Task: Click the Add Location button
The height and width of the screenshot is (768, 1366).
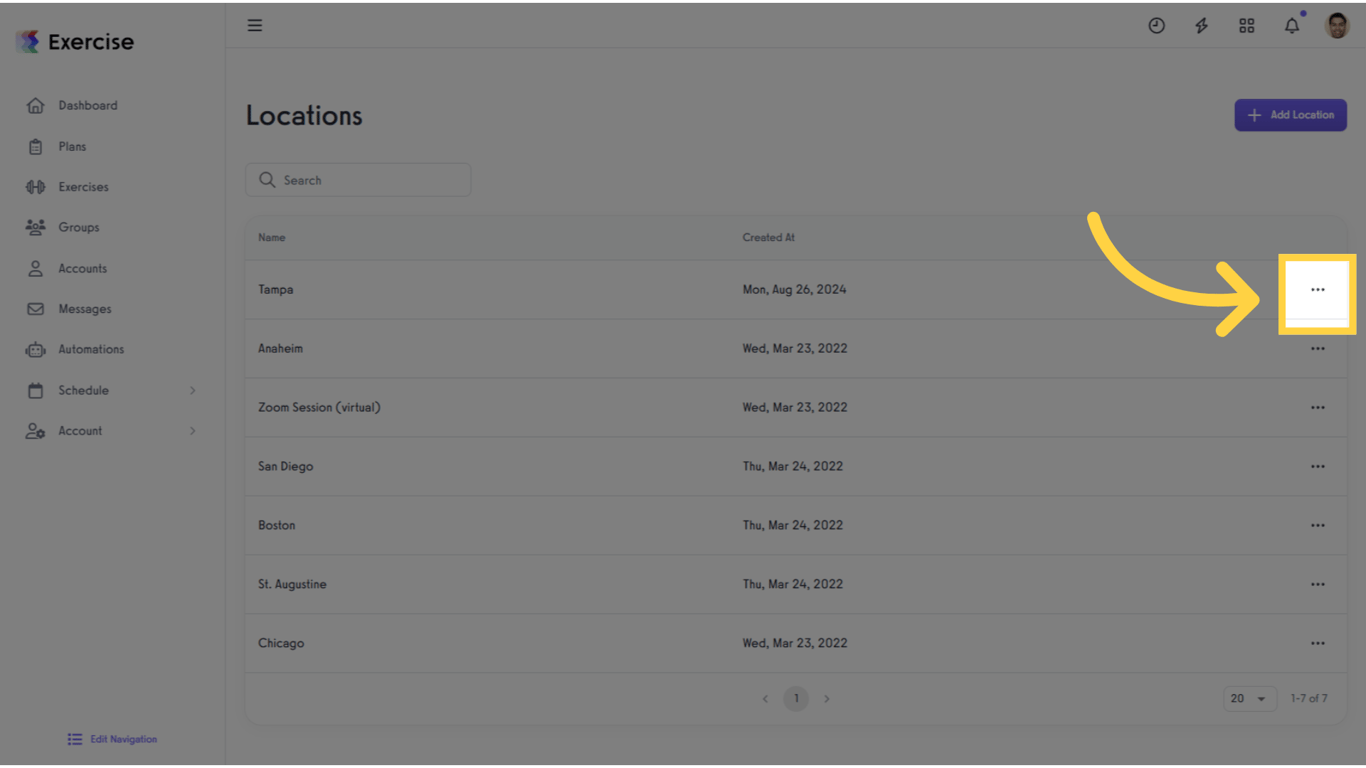Action: tap(1290, 115)
